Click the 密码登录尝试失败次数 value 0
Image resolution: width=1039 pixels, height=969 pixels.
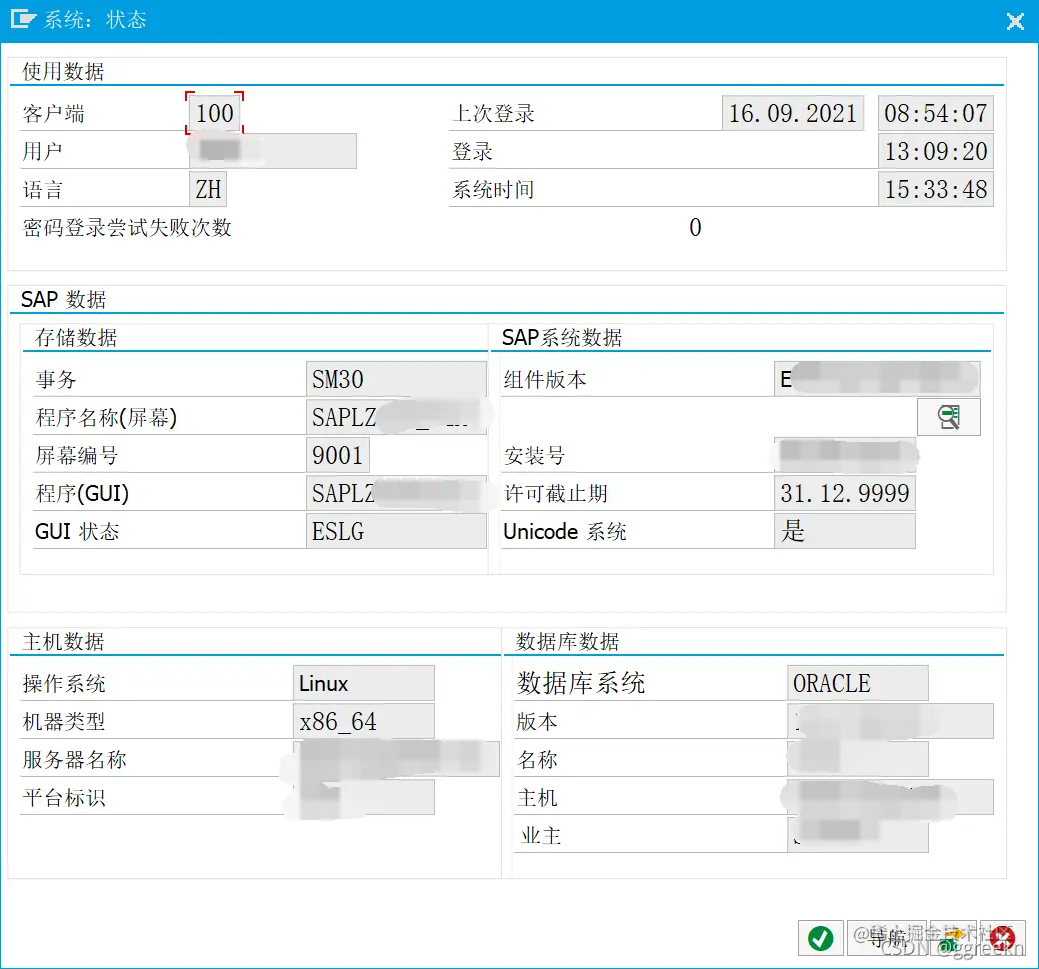click(x=695, y=228)
